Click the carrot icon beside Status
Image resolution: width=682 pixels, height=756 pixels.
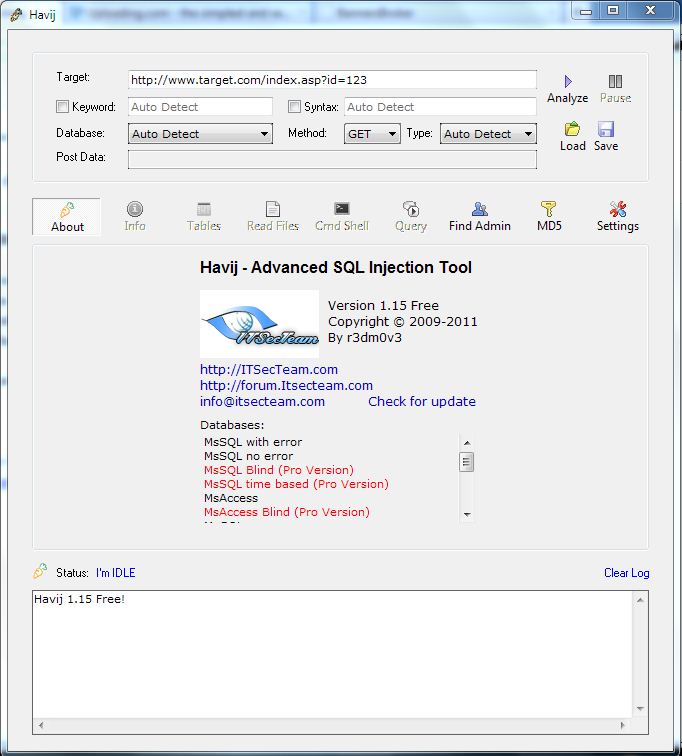pyautogui.click(x=40, y=571)
